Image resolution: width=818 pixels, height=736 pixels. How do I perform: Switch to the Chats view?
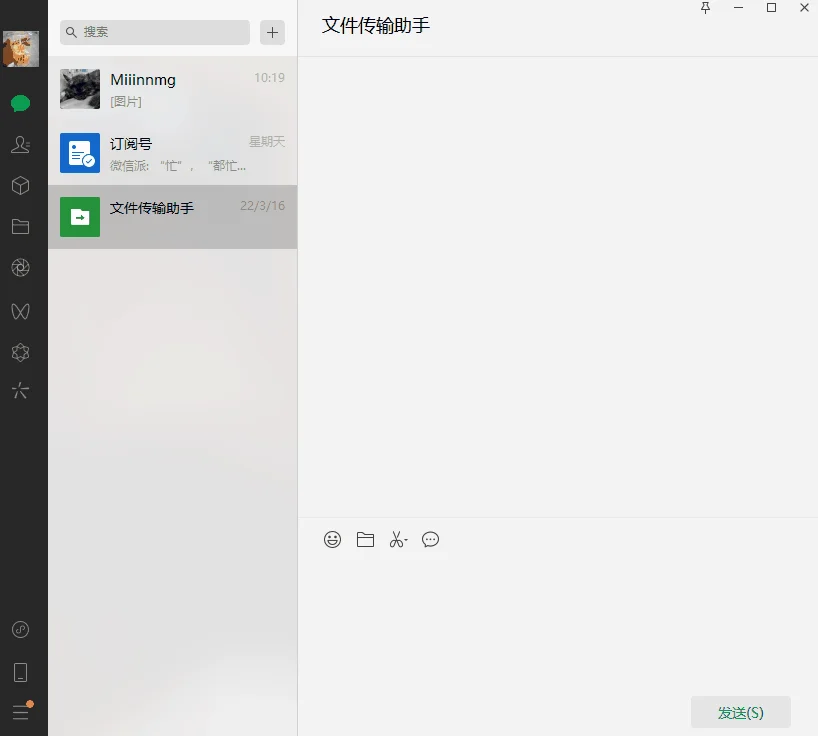click(20, 103)
